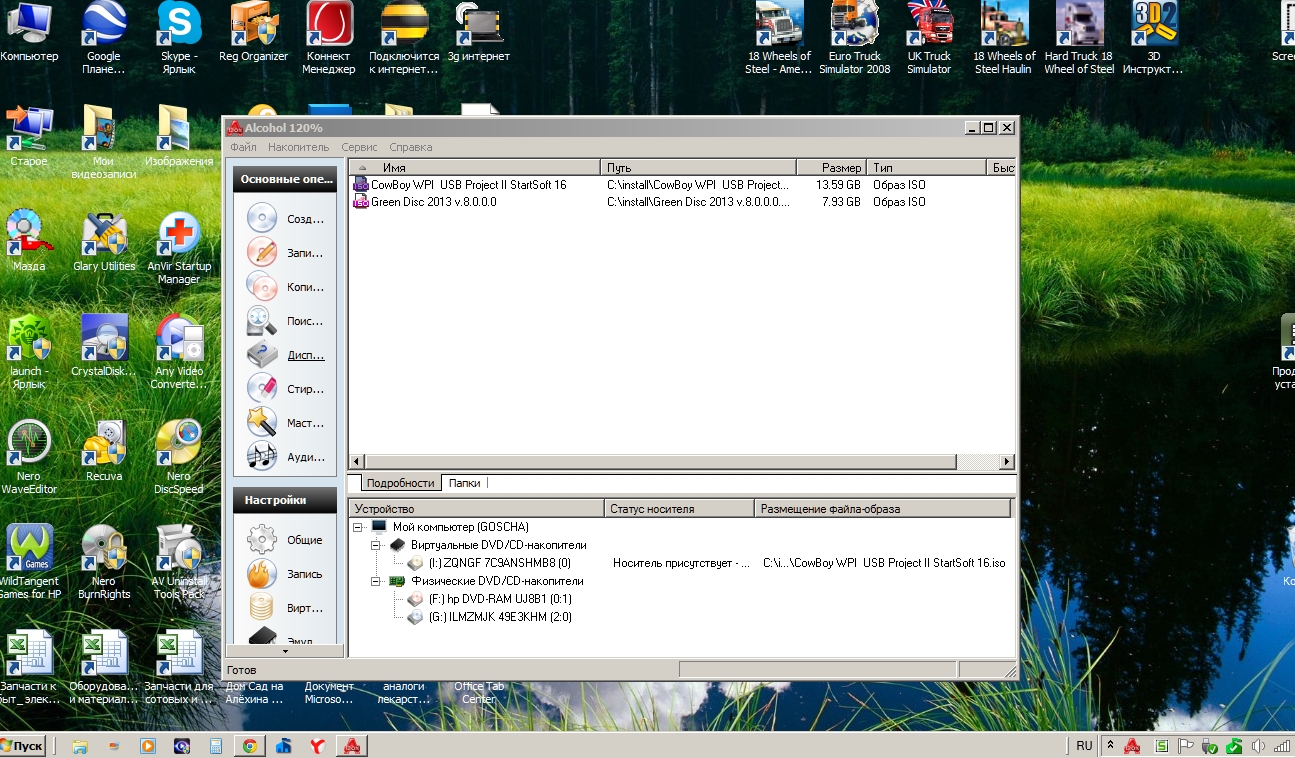Viewport: 1295px width, 758px height.
Task: Click the disc erase icon with eraser
Action: [x=262, y=389]
